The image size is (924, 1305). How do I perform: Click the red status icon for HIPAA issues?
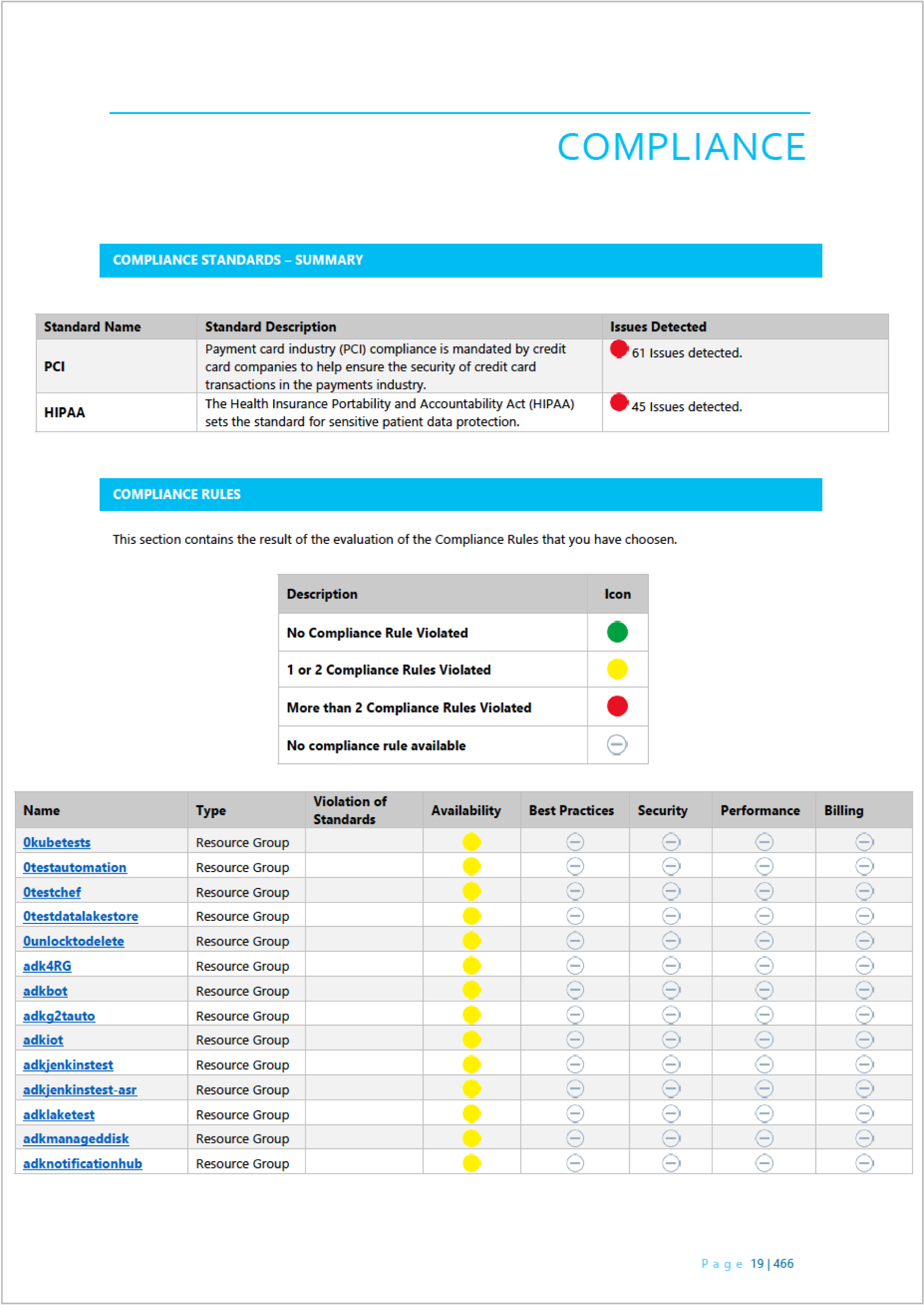[x=619, y=402]
